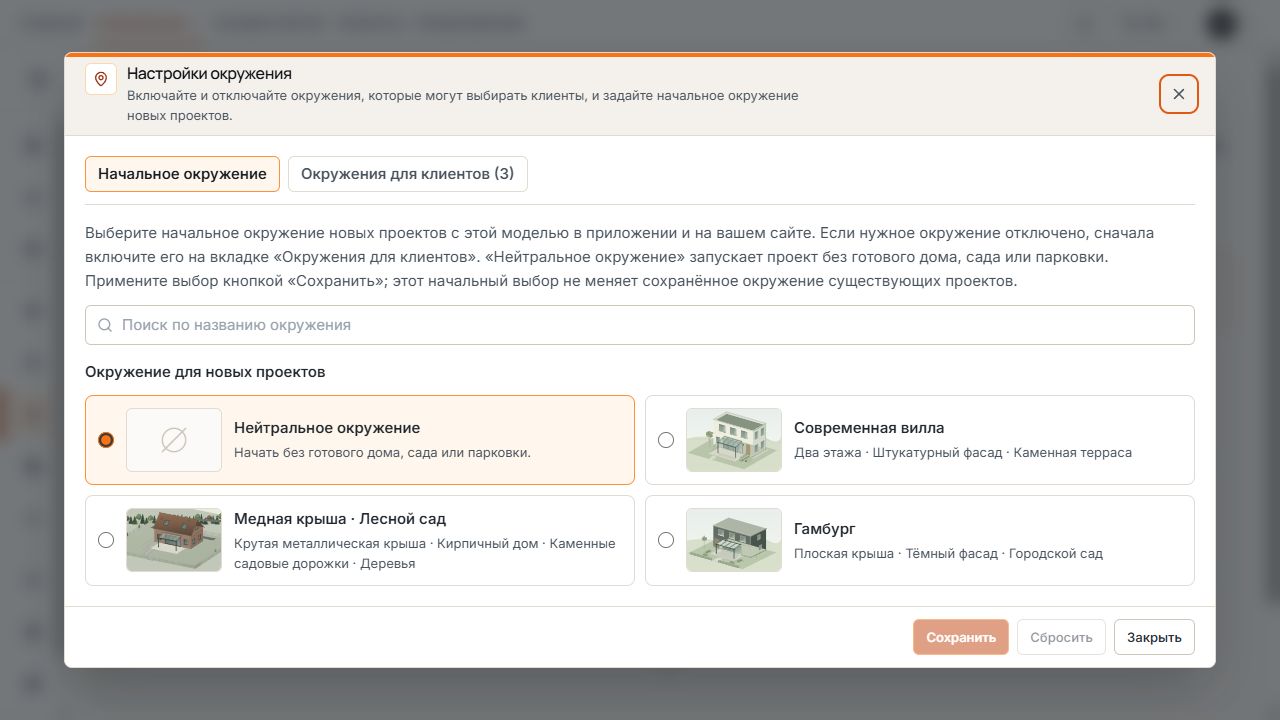Click the location pin icon in dialog header

(x=101, y=79)
